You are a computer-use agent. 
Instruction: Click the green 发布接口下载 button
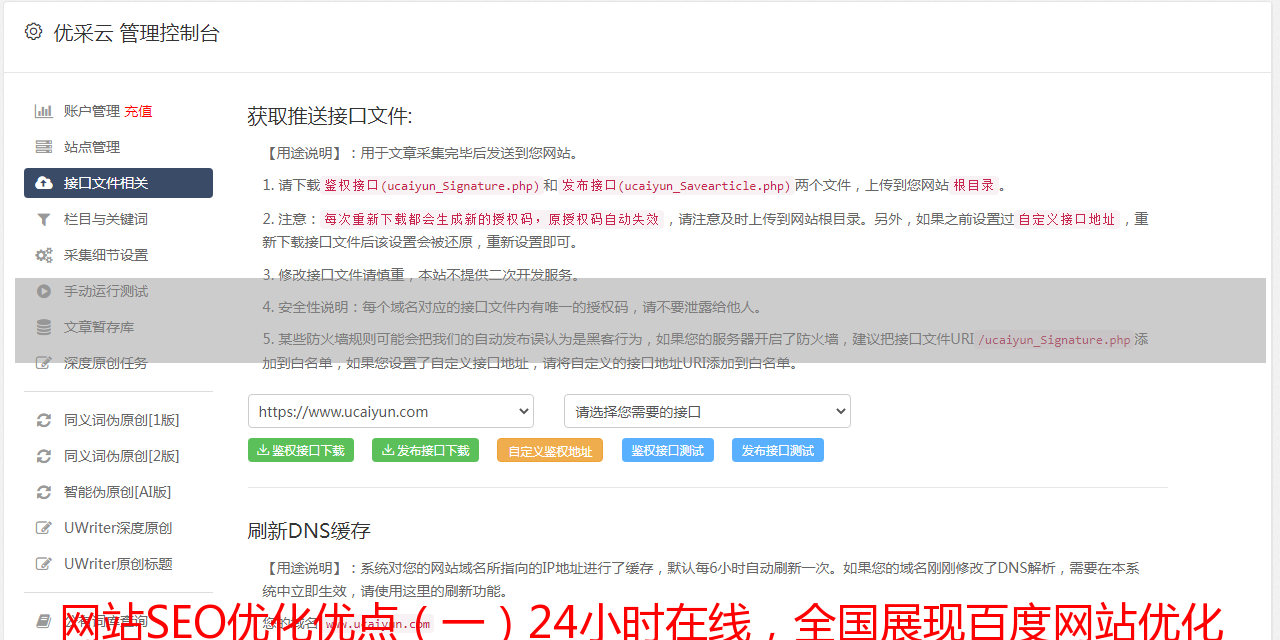[425, 450]
